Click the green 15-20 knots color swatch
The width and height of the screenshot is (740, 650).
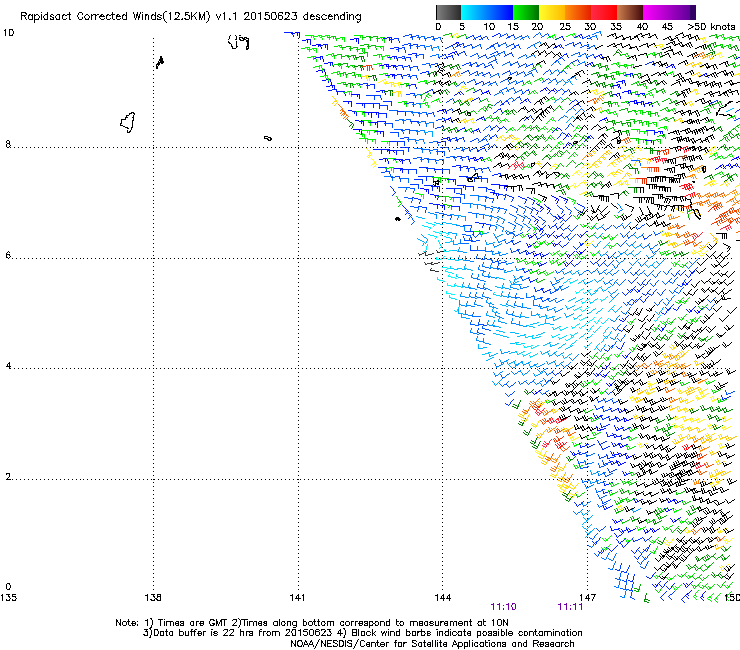(526, 12)
